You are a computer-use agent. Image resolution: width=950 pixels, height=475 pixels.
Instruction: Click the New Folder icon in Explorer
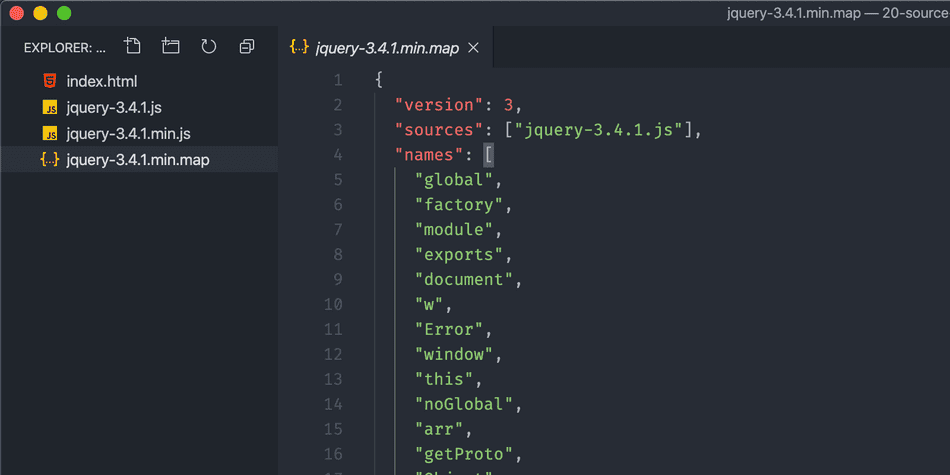(x=171, y=47)
